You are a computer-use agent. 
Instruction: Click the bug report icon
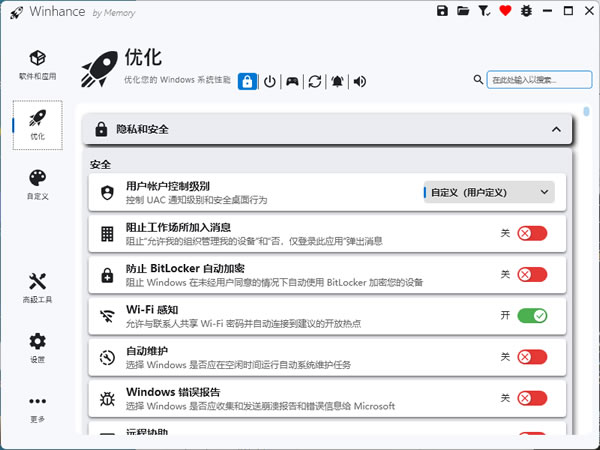click(525, 11)
